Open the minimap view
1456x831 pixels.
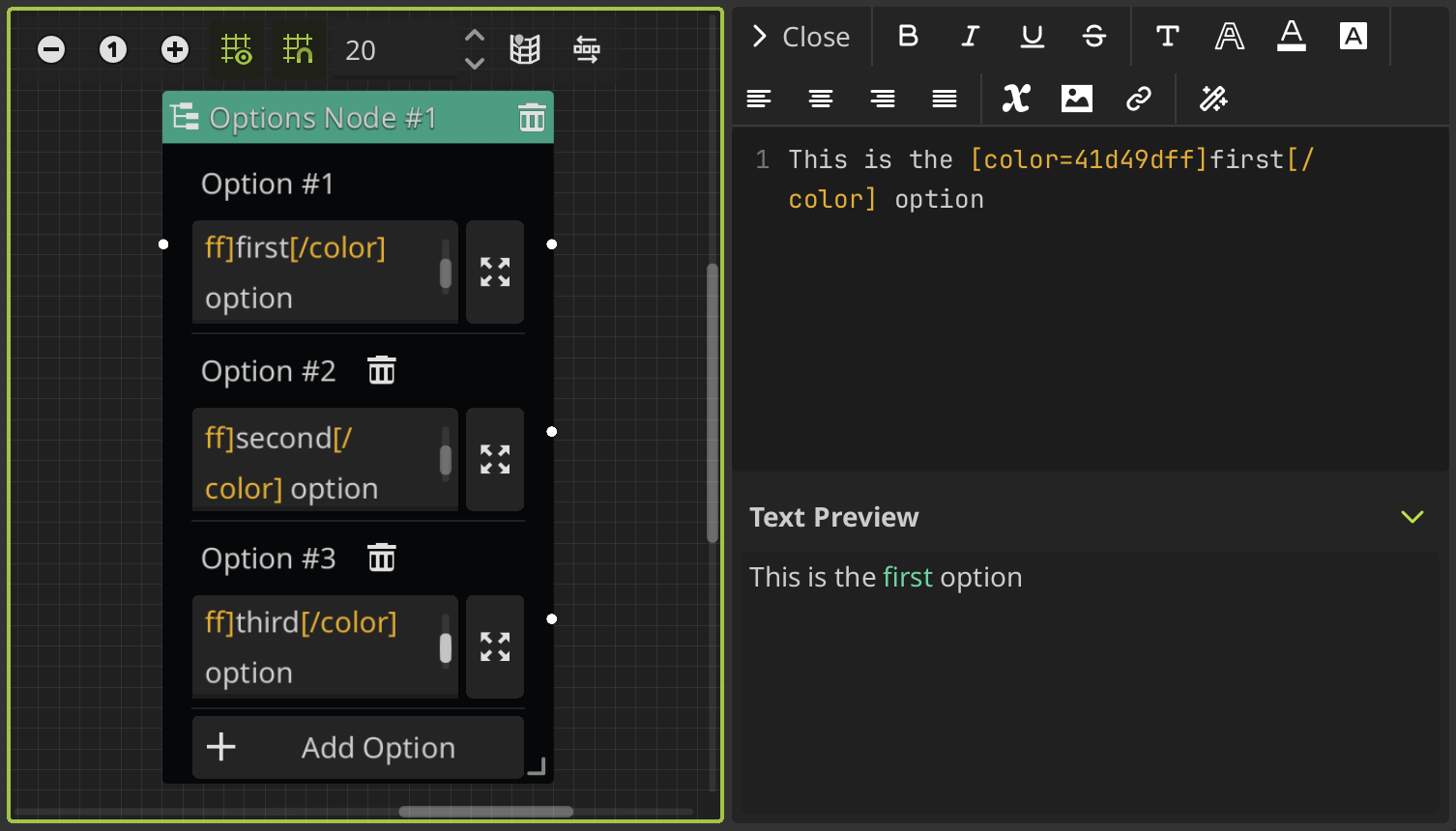[x=524, y=49]
